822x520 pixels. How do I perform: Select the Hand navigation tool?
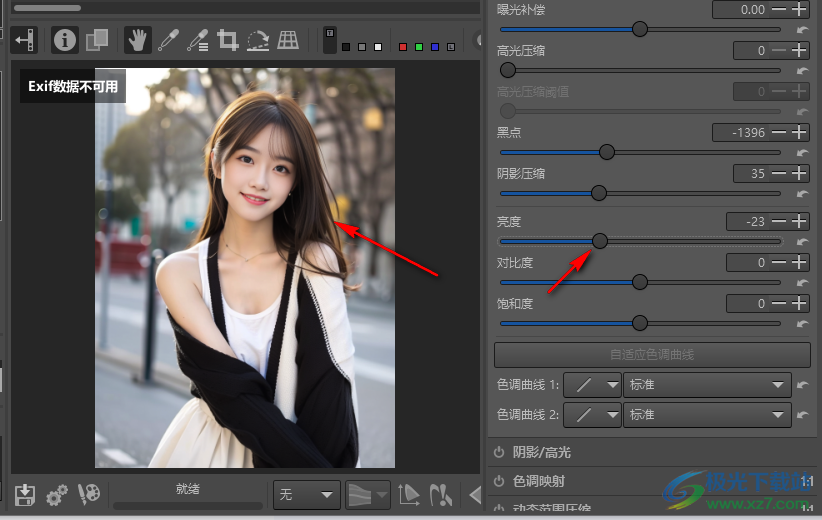point(137,40)
